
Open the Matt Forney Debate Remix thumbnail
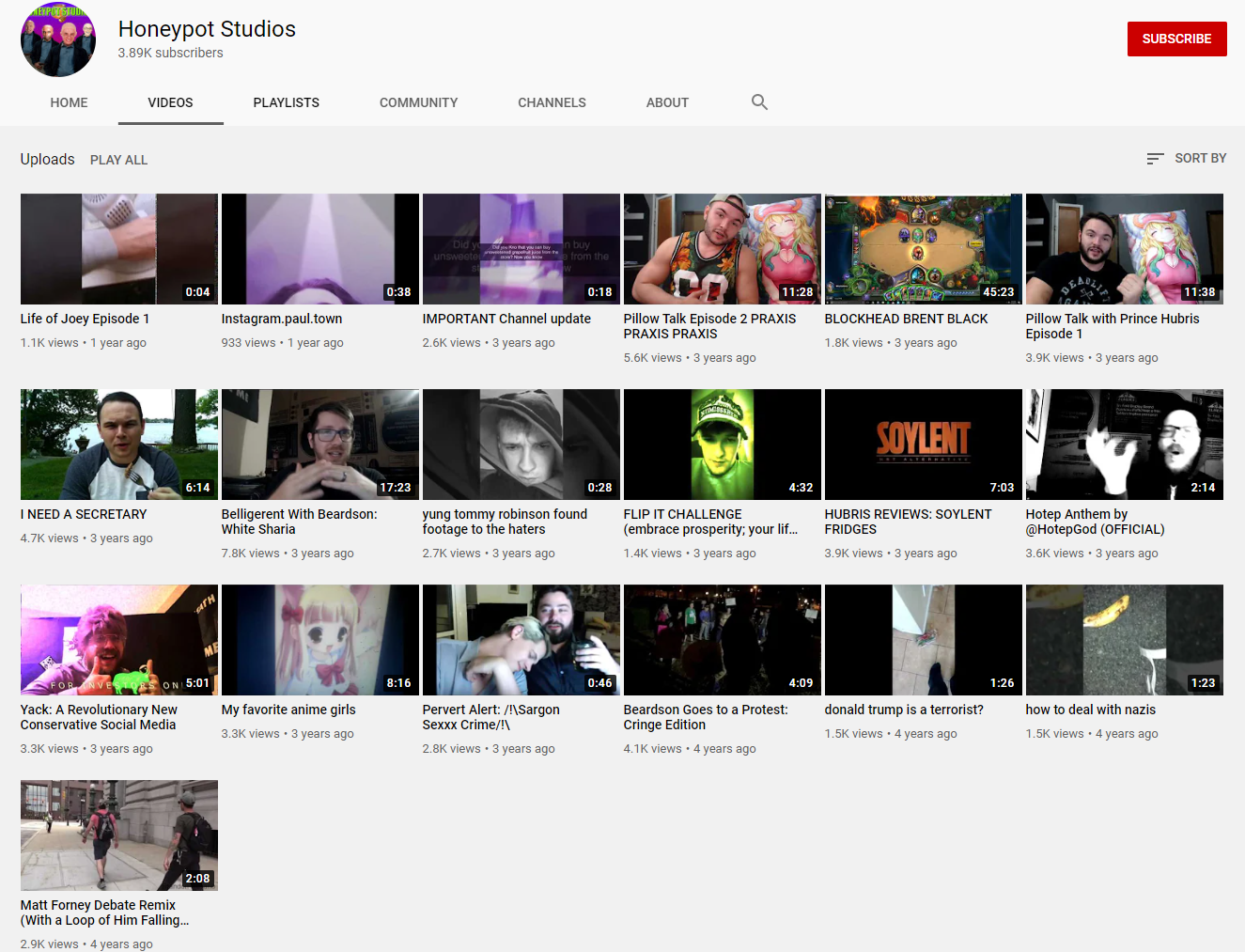pos(119,835)
